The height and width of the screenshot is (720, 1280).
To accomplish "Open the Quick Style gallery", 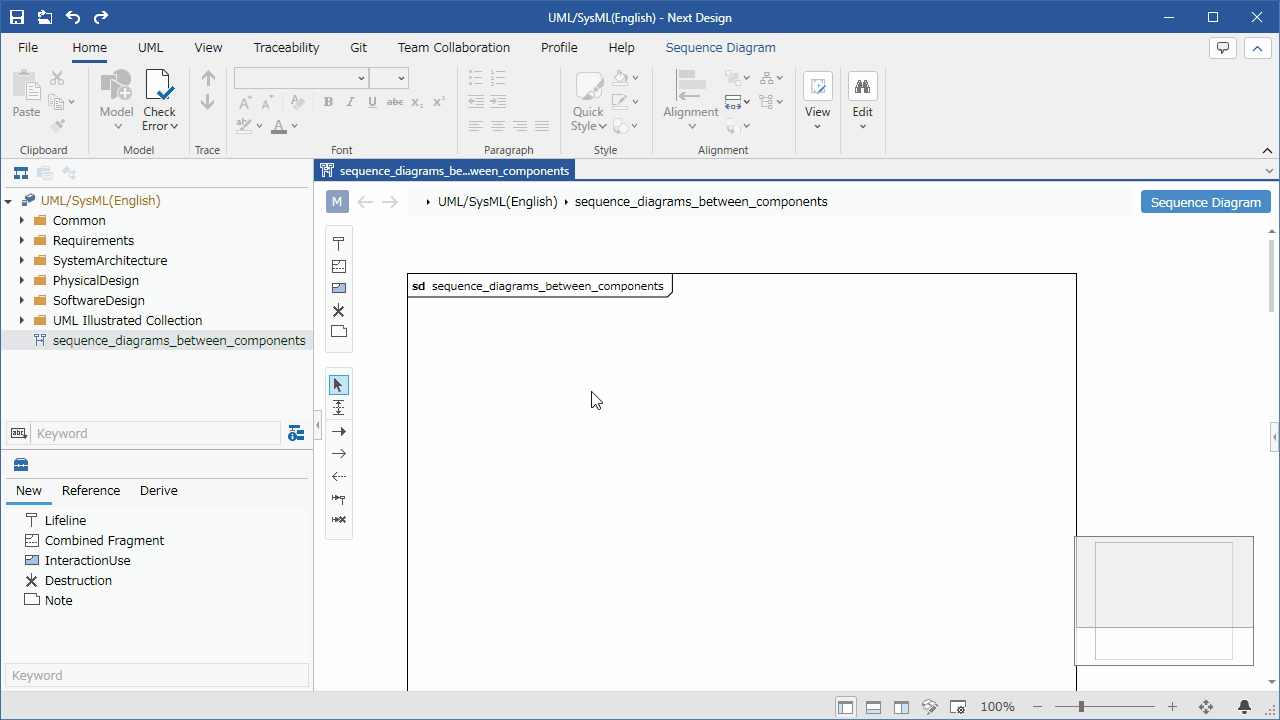I will 589,100.
